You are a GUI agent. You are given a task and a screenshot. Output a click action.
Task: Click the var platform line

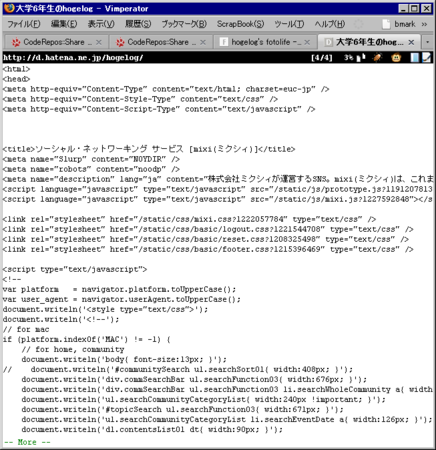click(x=119, y=289)
